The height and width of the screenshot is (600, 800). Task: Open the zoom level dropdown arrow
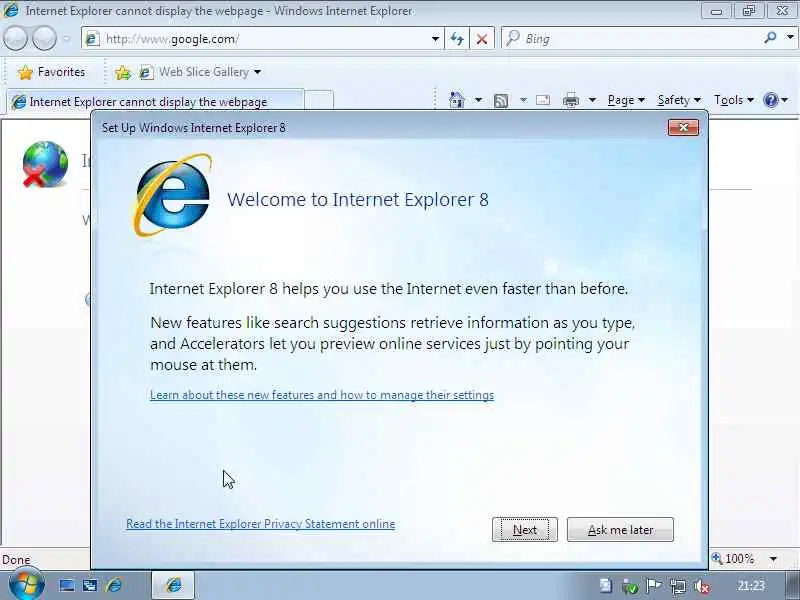pos(773,559)
